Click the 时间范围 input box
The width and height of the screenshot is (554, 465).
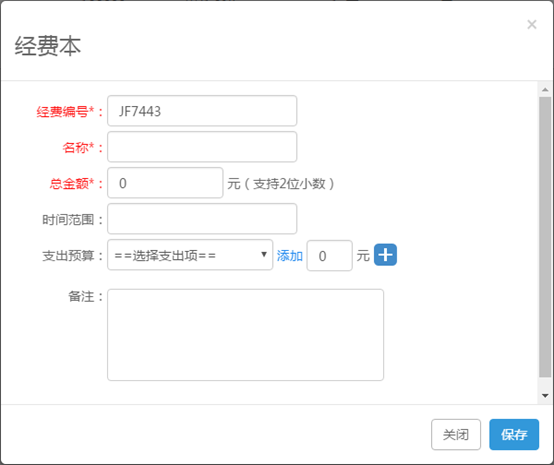coord(202,219)
